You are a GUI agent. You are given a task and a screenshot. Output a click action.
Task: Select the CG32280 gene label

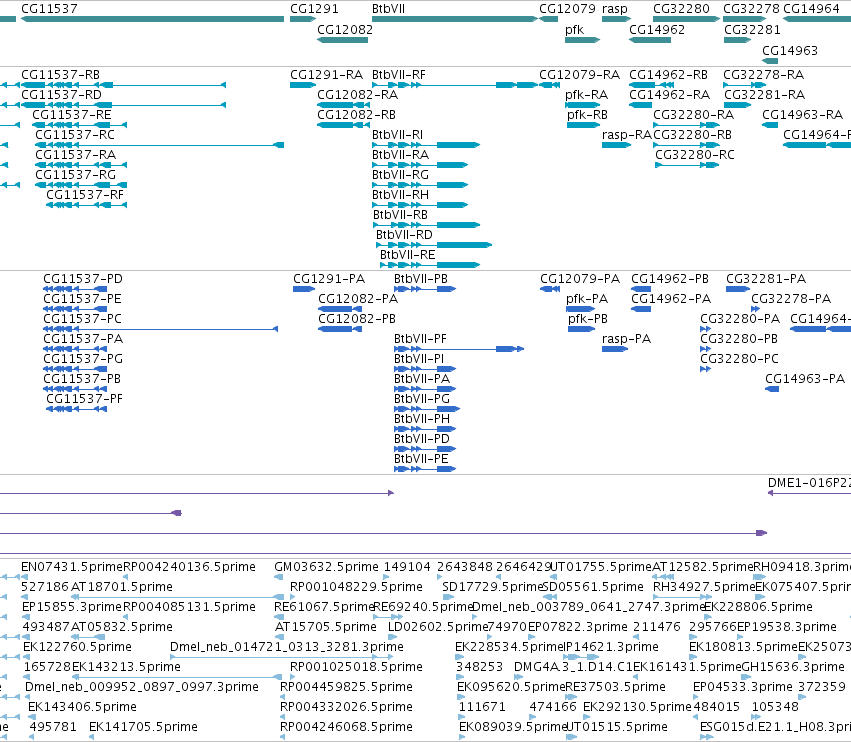(681, 9)
